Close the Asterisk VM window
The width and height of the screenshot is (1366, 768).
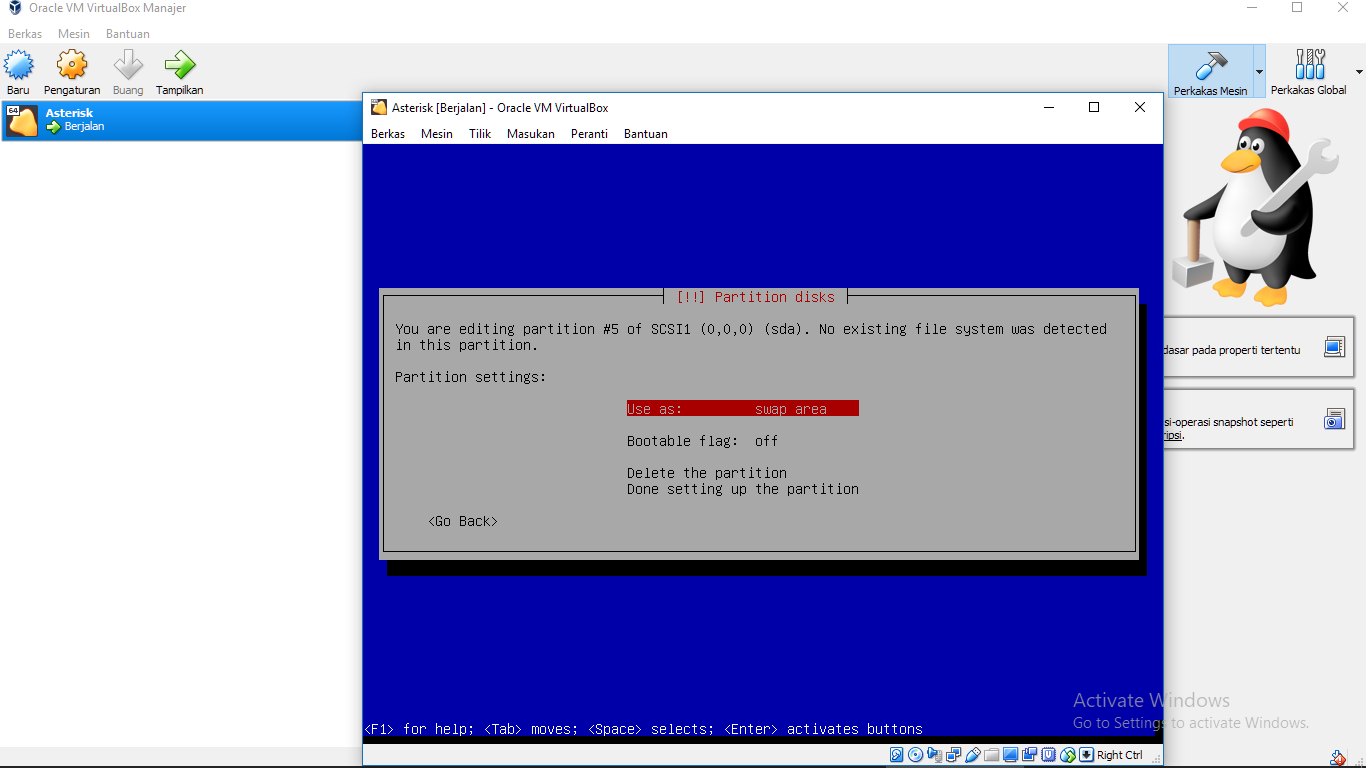coord(1140,107)
